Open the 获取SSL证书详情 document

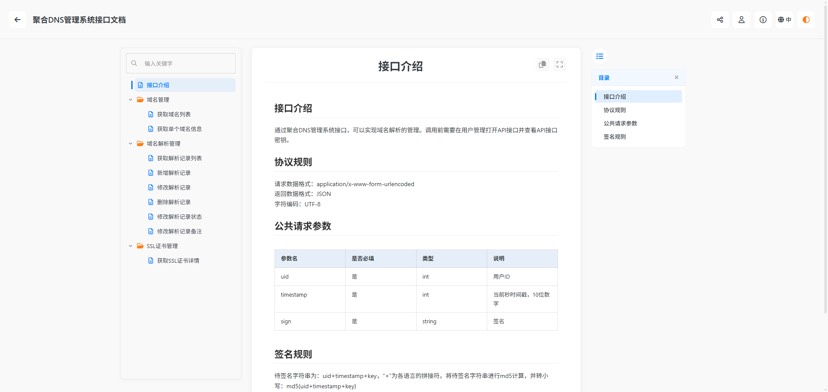[x=178, y=261]
